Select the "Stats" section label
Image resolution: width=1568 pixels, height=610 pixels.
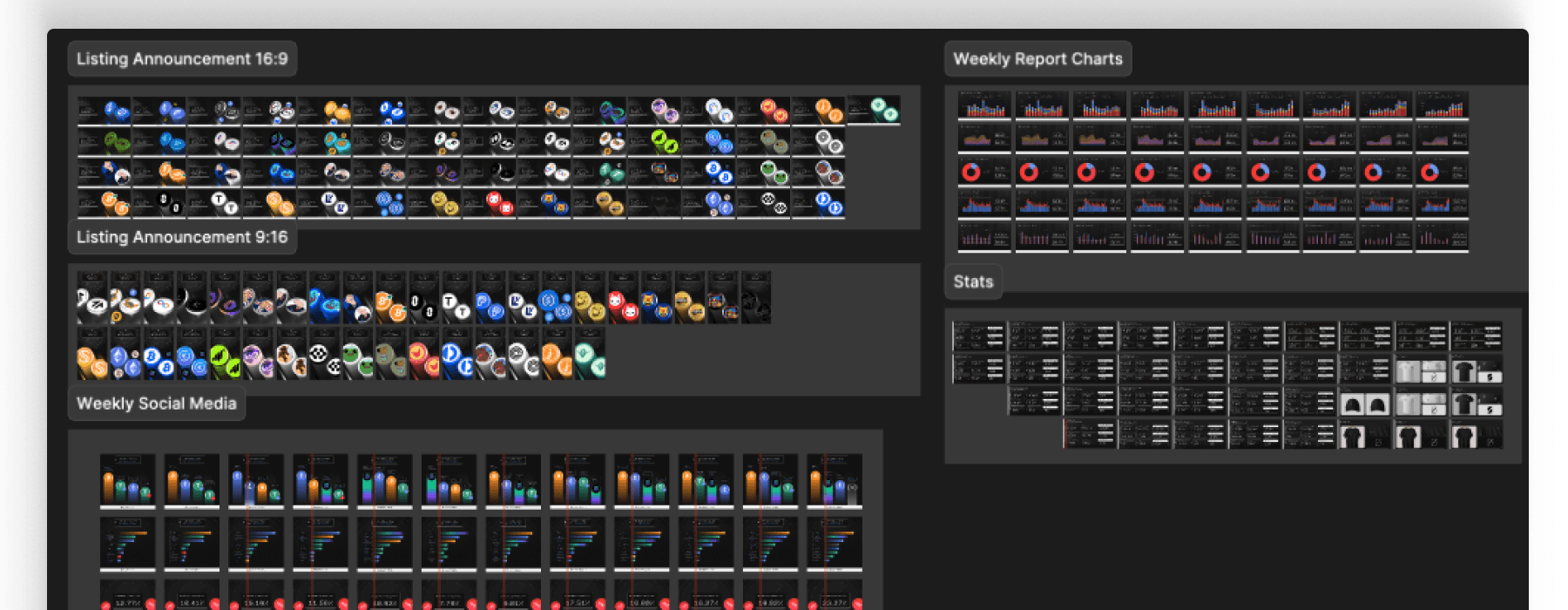pos(973,281)
